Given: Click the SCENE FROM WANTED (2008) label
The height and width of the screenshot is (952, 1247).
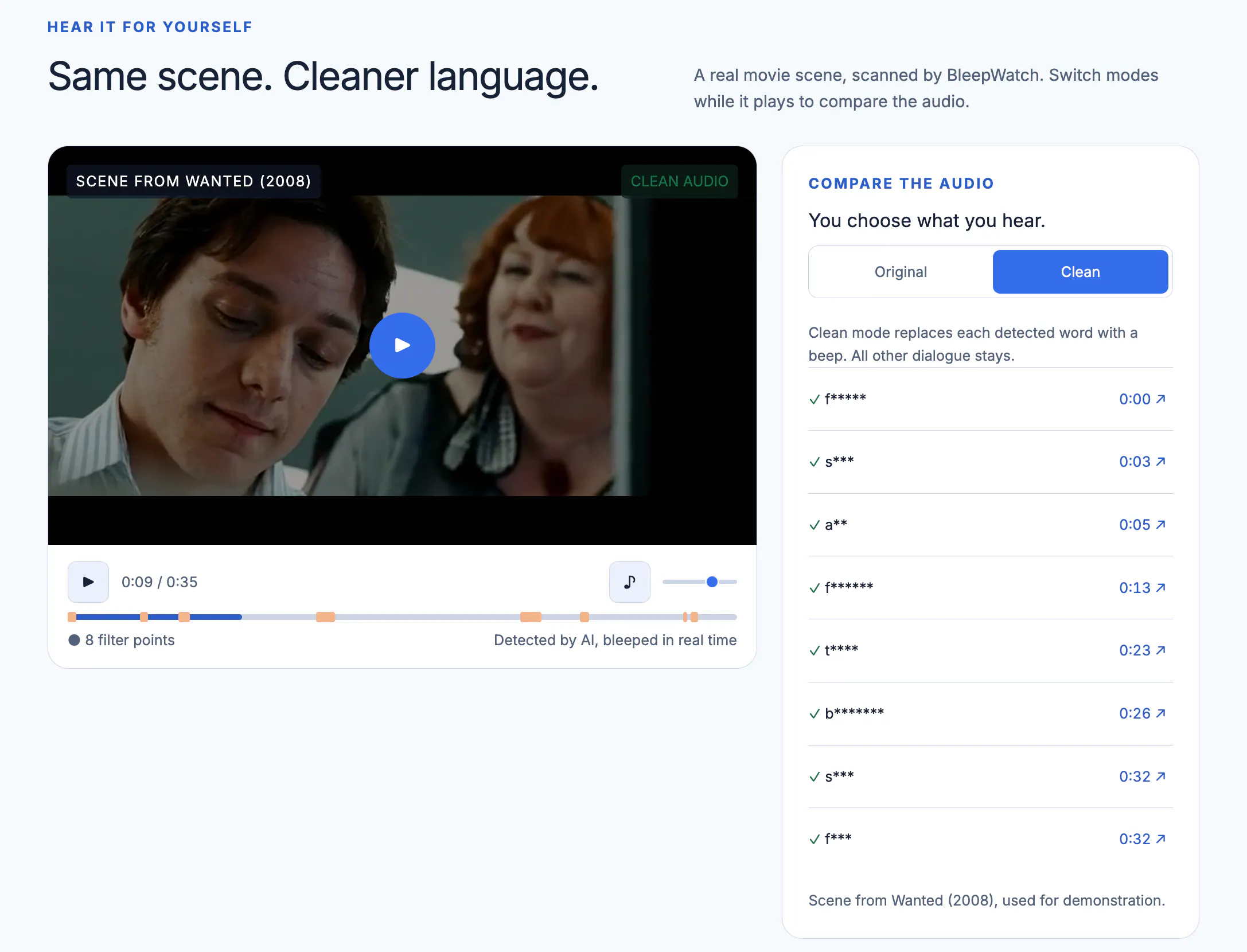Looking at the screenshot, I should [193, 181].
